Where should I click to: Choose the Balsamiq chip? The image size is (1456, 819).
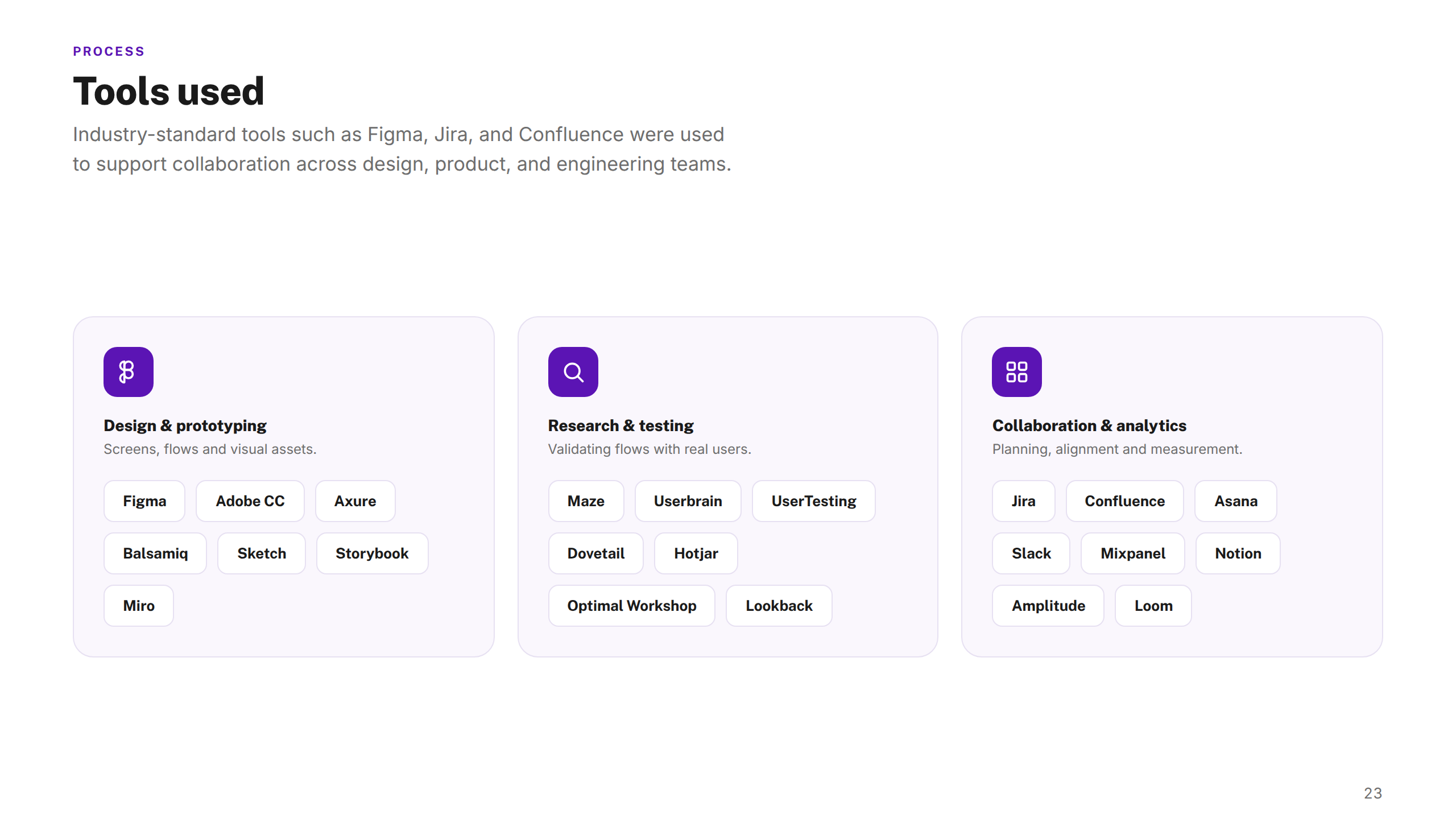[x=155, y=553]
